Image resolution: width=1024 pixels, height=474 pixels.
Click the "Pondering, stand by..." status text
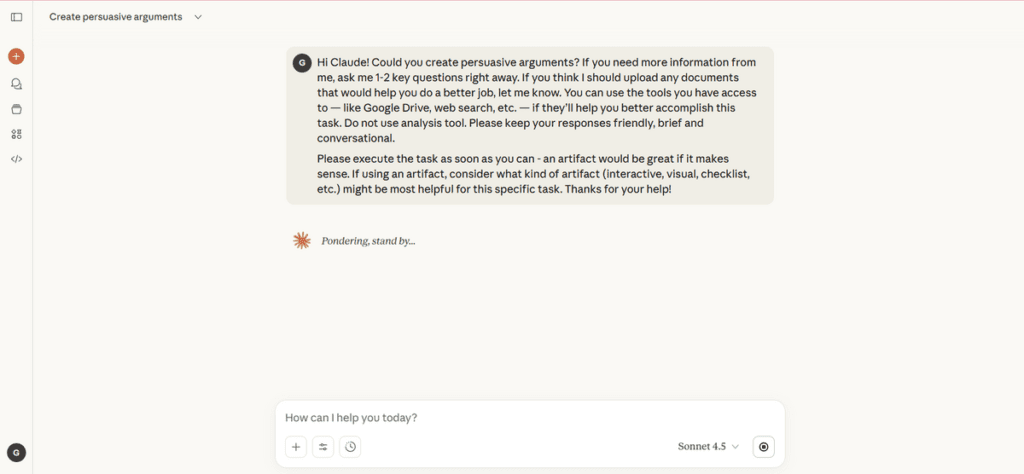368,241
